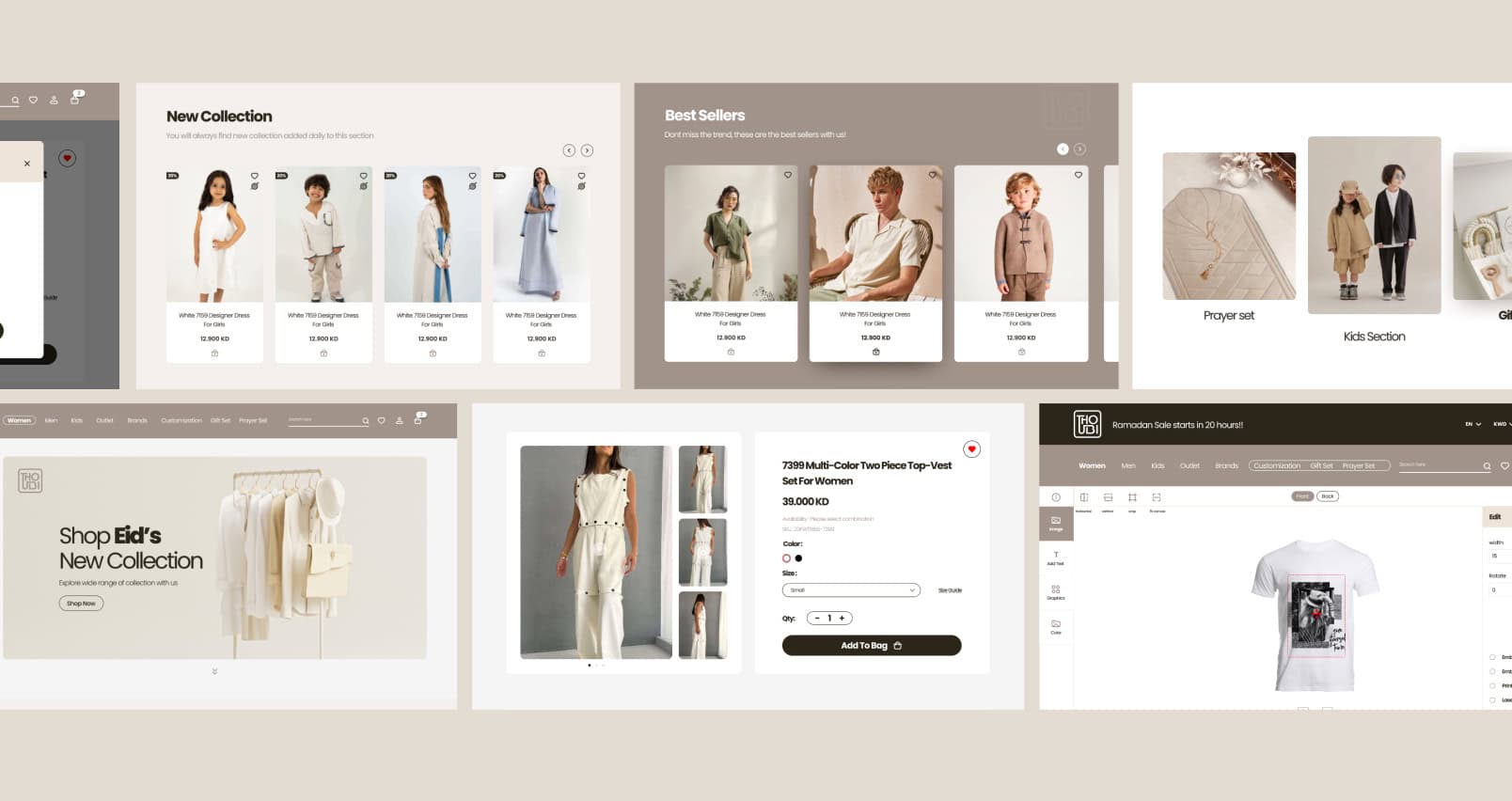Click the next arrow in New Collection

[x=587, y=150]
